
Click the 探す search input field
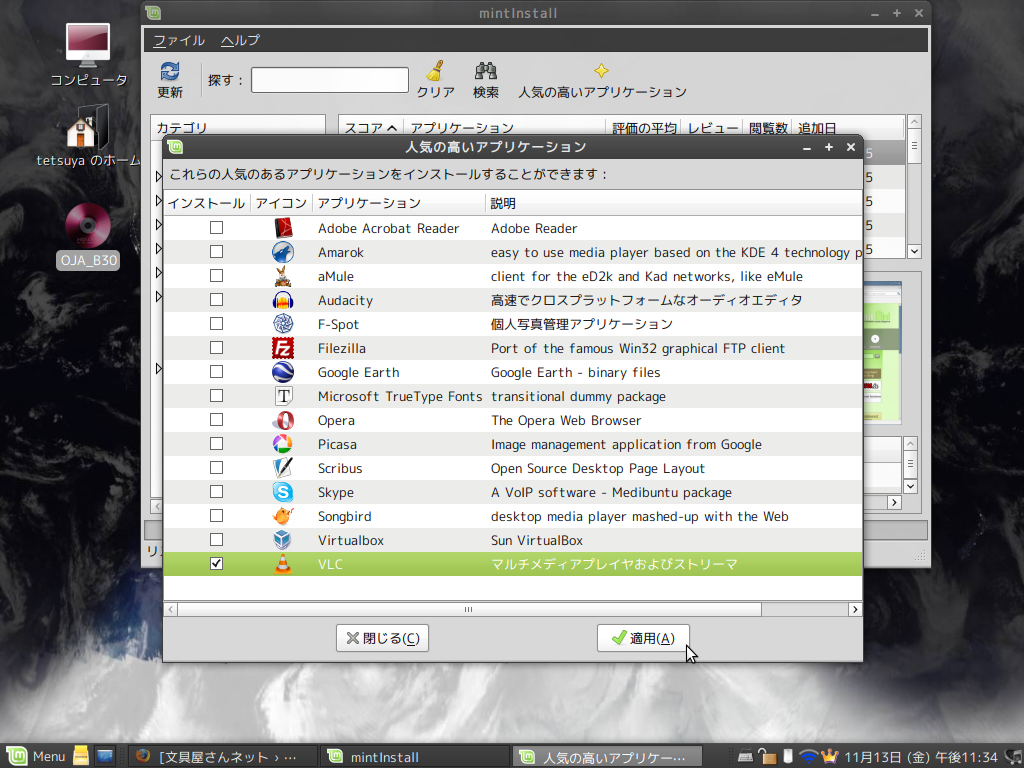point(330,80)
